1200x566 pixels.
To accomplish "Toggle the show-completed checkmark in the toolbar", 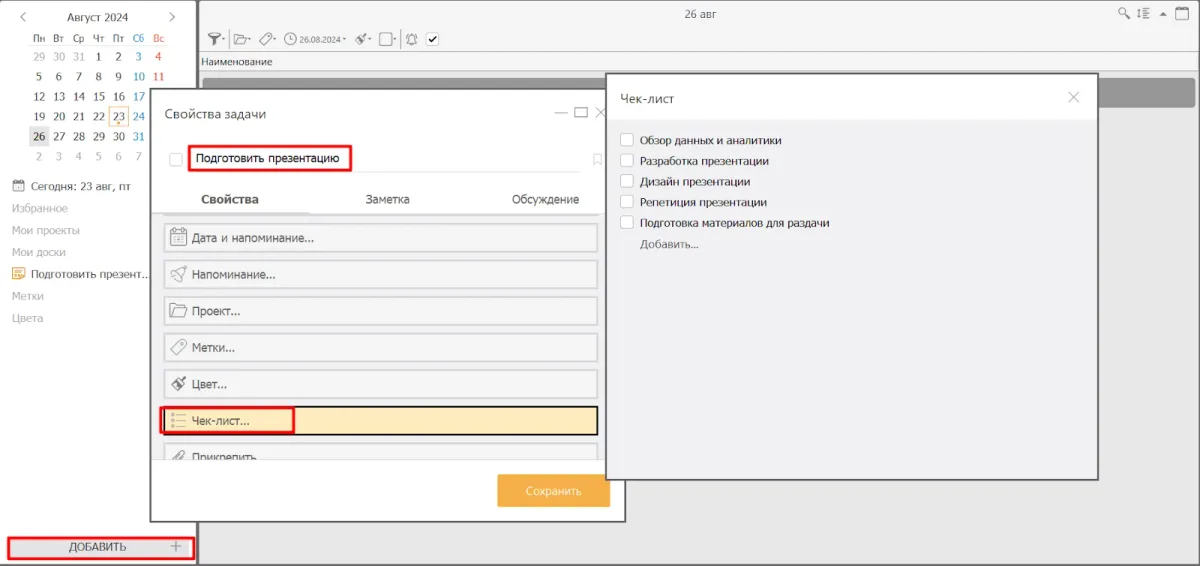I will coord(433,39).
